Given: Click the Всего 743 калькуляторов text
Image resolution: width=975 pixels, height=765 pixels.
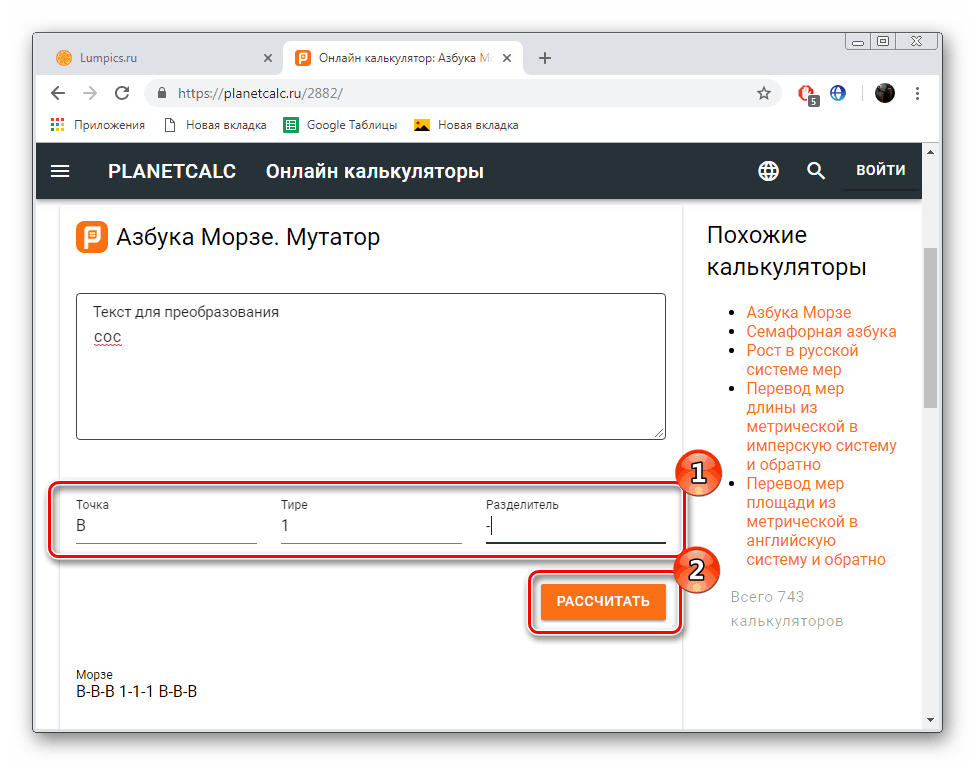Looking at the screenshot, I should point(787,609).
